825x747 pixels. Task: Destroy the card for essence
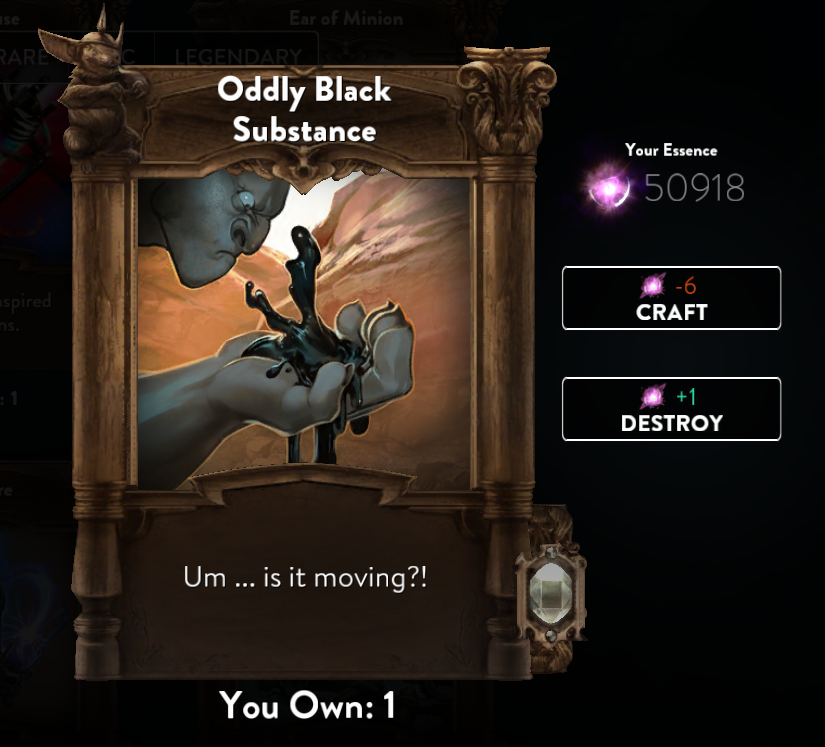point(671,409)
